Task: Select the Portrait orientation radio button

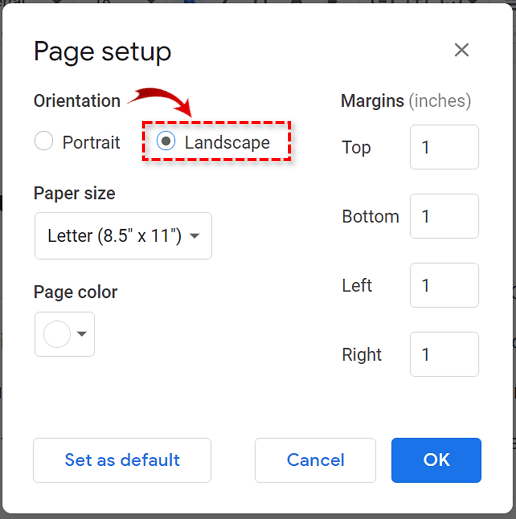Action: pyautogui.click(x=44, y=141)
